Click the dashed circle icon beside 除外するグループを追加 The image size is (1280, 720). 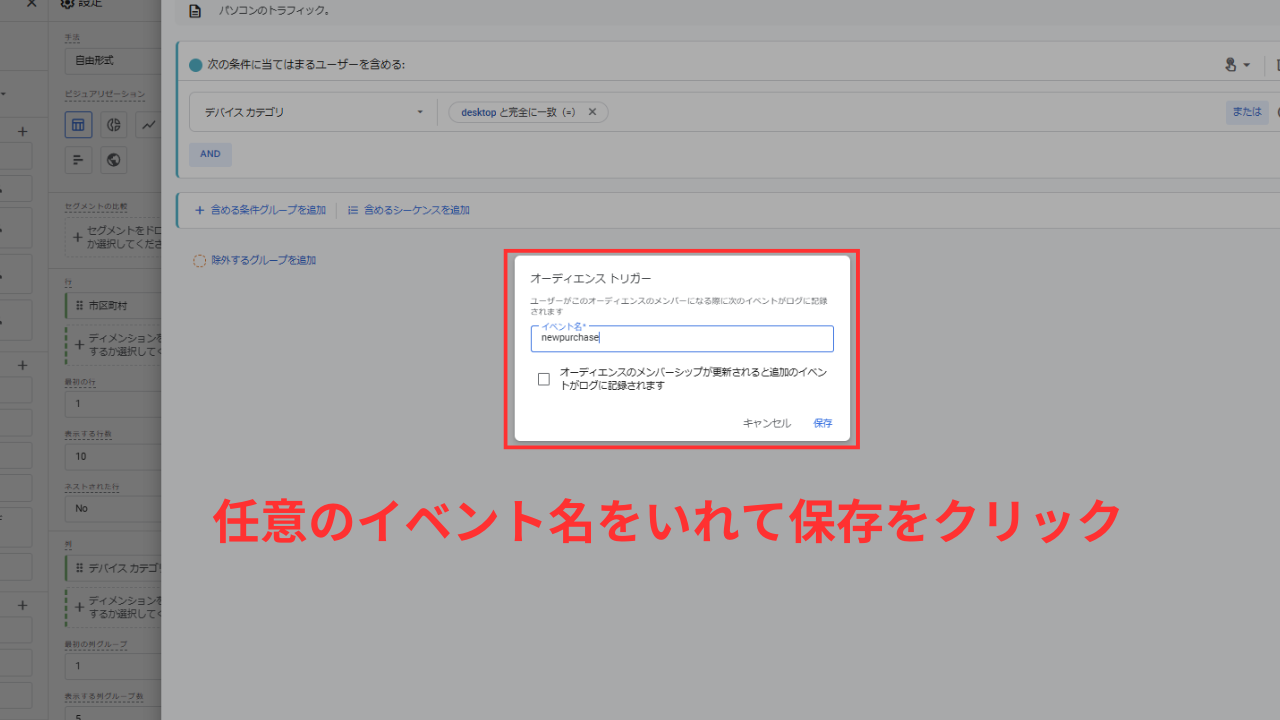point(199,261)
